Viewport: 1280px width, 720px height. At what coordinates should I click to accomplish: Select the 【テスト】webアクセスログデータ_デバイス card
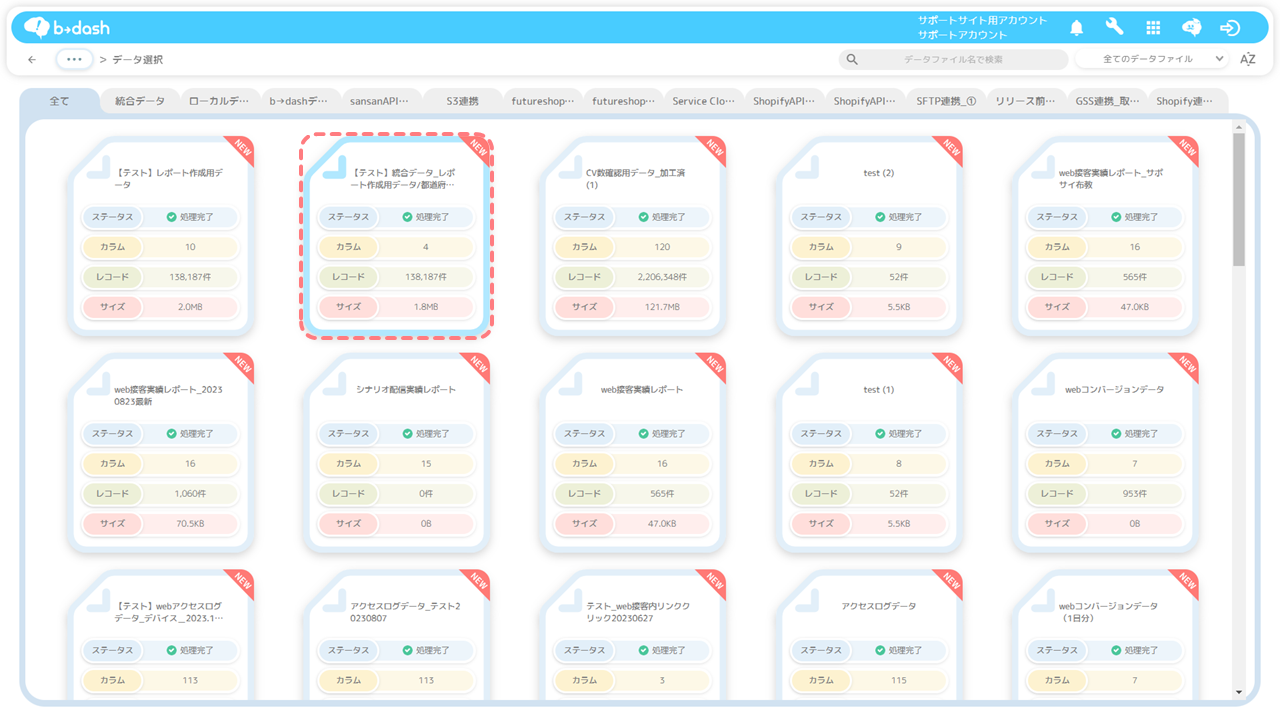(x=161, y=636)
